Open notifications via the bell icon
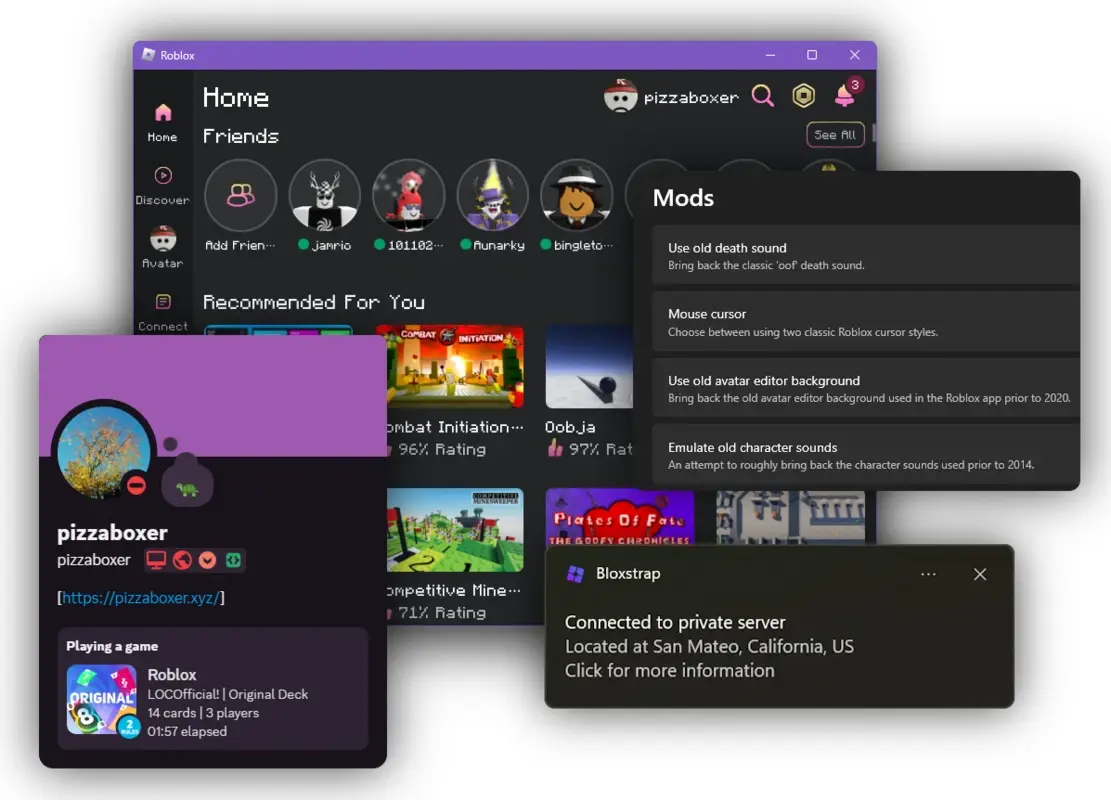Screen dimensions: 1111x800 [x=843, y=95]
